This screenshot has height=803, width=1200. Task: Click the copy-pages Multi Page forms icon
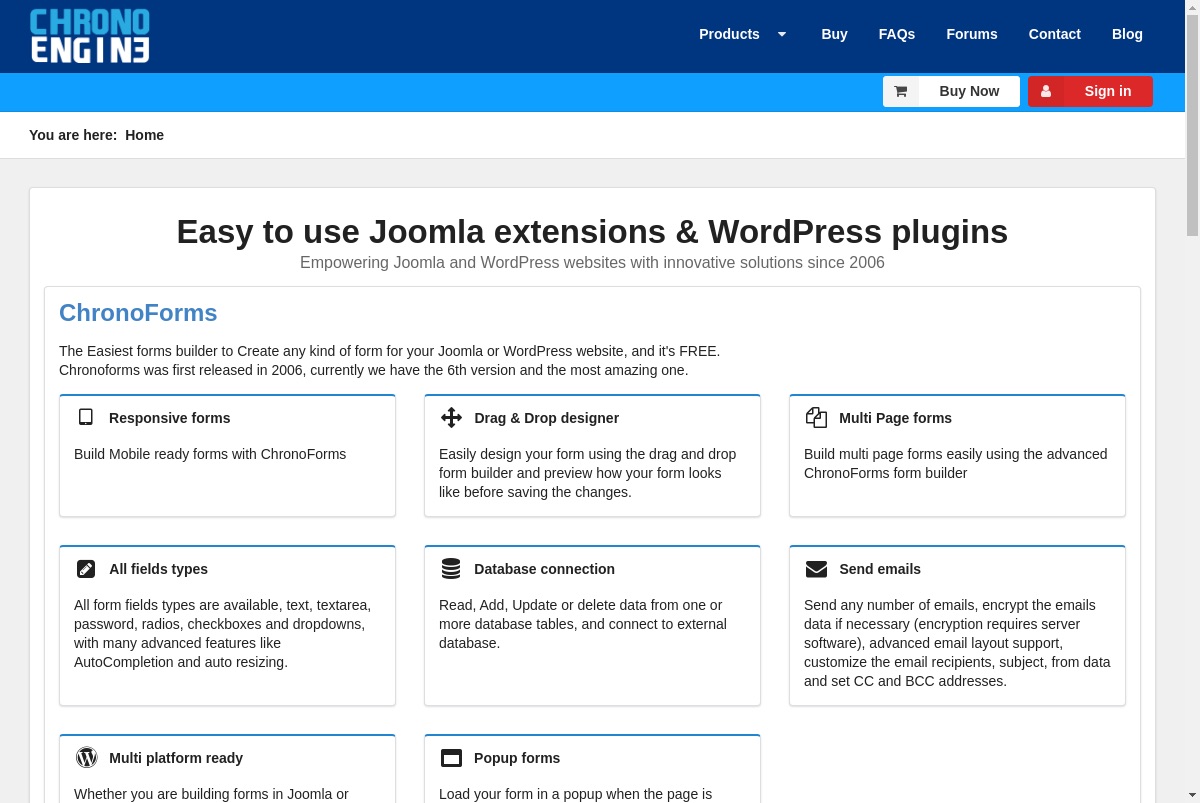(x=816, y=417)
